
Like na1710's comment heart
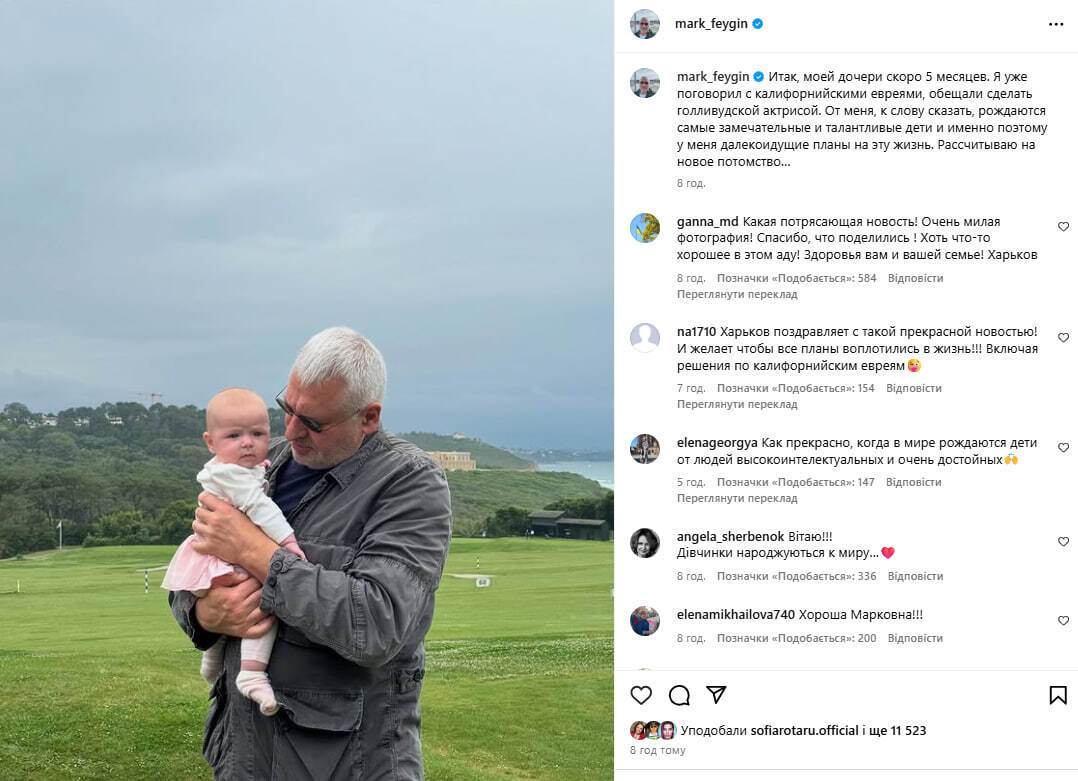tap(1064, 338)
